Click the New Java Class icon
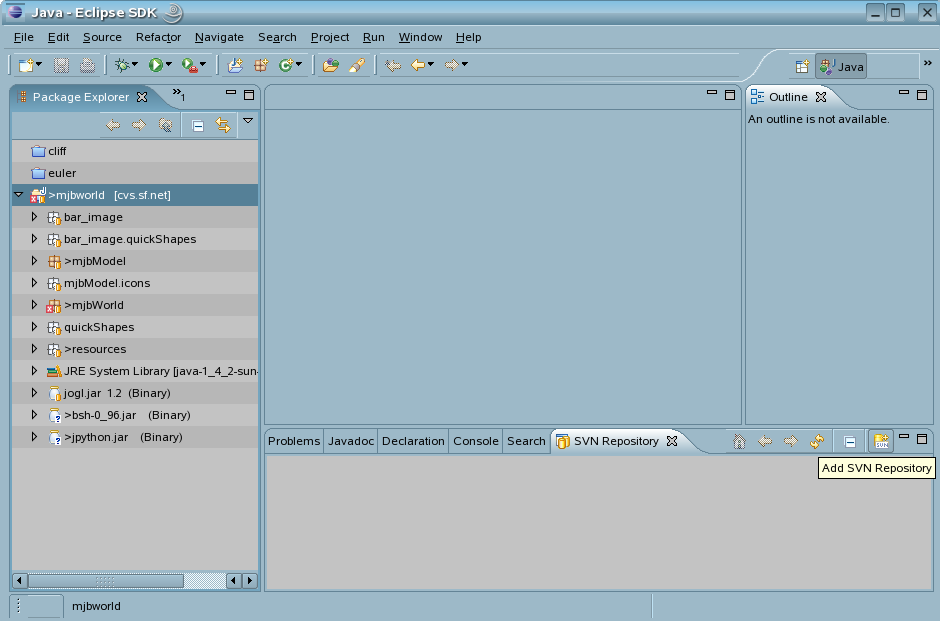Image resolution: width=940 pixels, height=621 pixels. click(286, 65)
